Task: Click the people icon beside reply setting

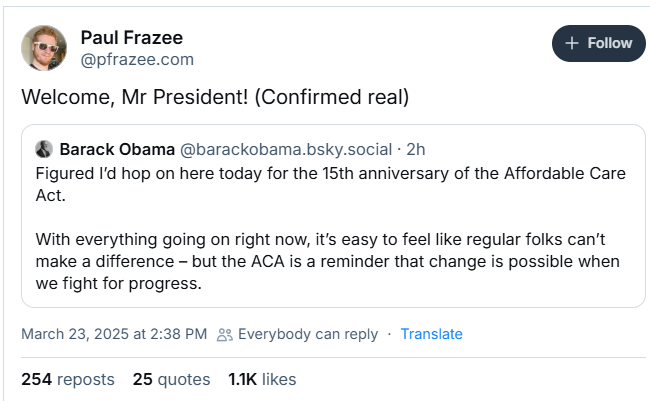Action: click(x=225, y=334)
